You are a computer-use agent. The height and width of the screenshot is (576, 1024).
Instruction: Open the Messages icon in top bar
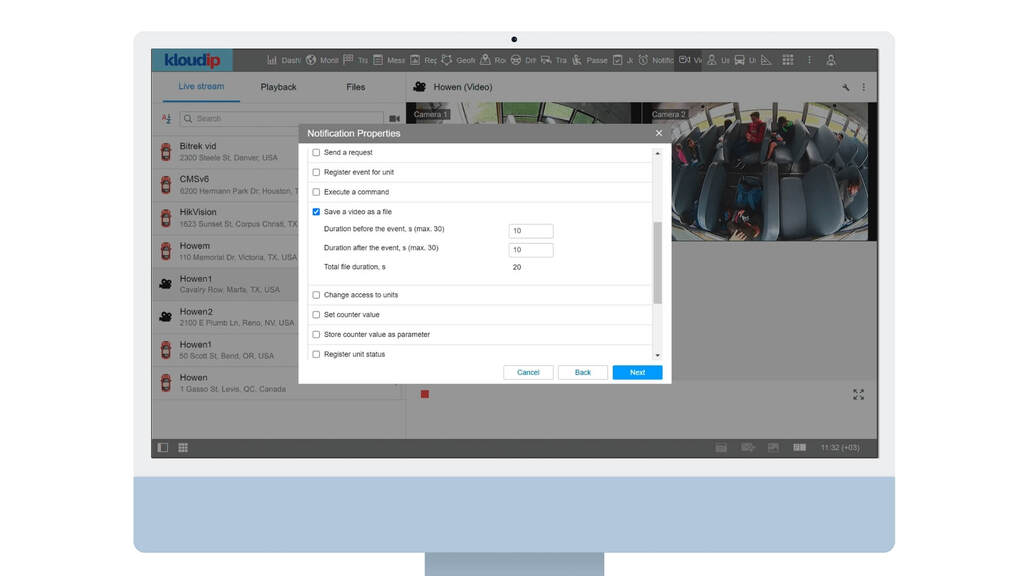378,60
